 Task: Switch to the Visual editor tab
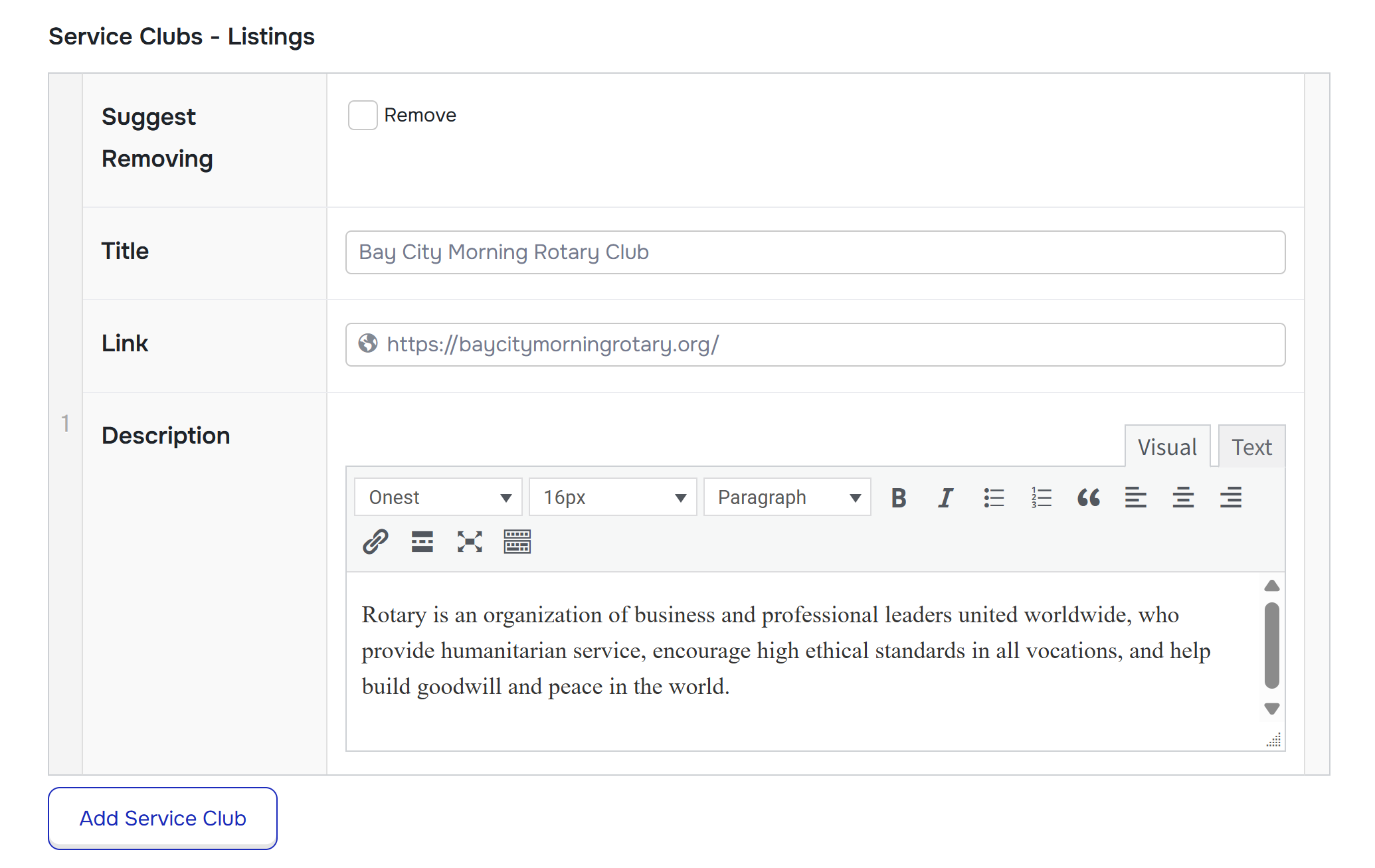coord(1167,447)
